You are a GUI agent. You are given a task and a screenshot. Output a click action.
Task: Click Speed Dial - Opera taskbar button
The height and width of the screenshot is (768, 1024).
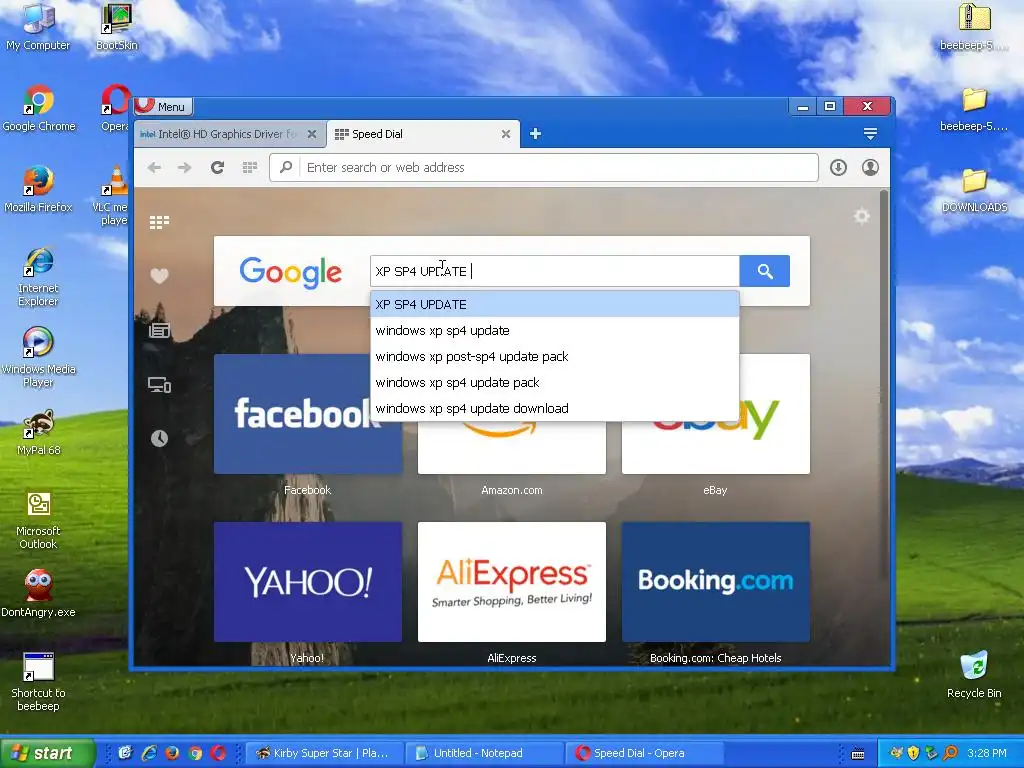coord(644,753)
